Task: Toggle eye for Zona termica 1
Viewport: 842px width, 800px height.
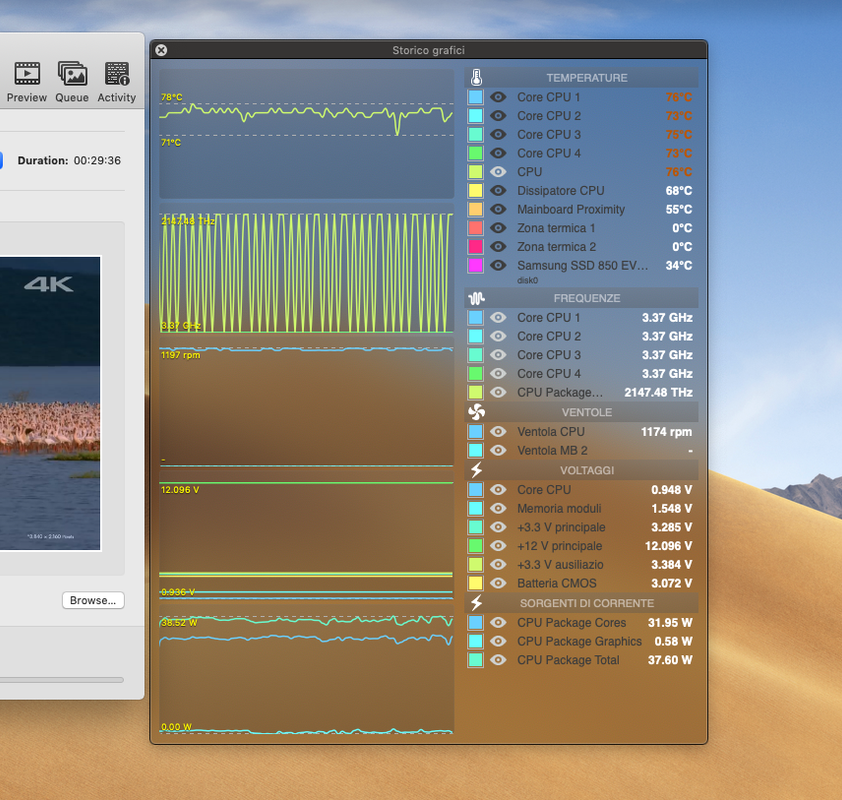Action: [498, 228]
